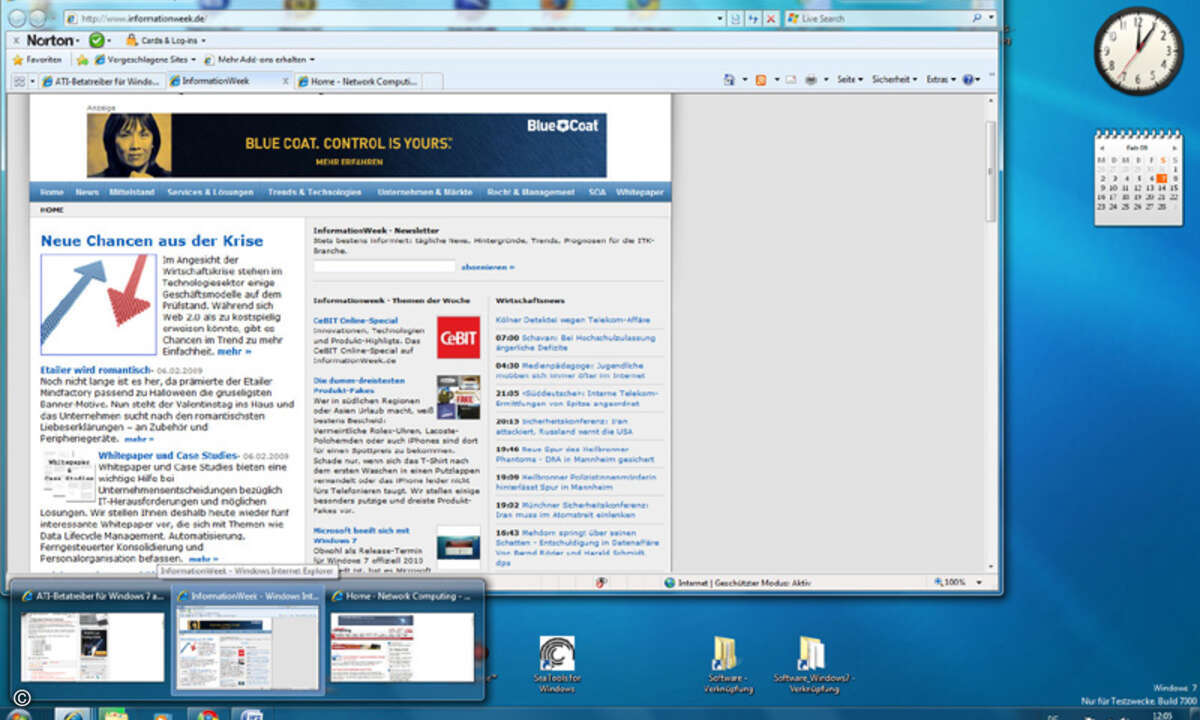Click the RSS feeds toolbar icon
The image size is (1200, 720).
point(761,80)
